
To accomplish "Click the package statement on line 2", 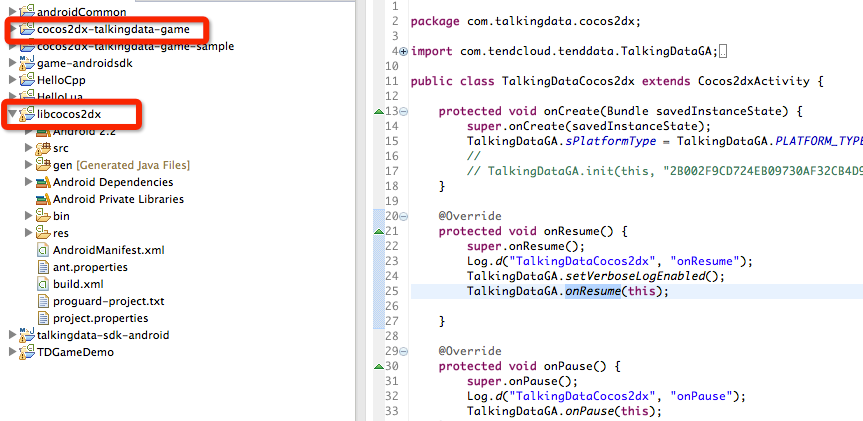I will click(x=526, y=21).
